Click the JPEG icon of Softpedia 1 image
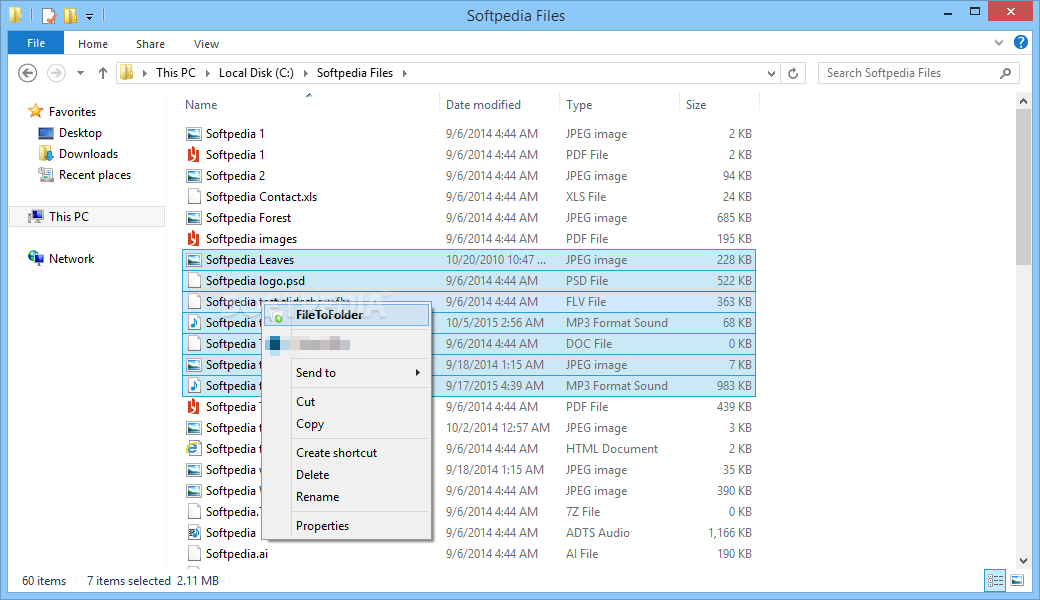1040x600 pixels. tap(194, 134)
